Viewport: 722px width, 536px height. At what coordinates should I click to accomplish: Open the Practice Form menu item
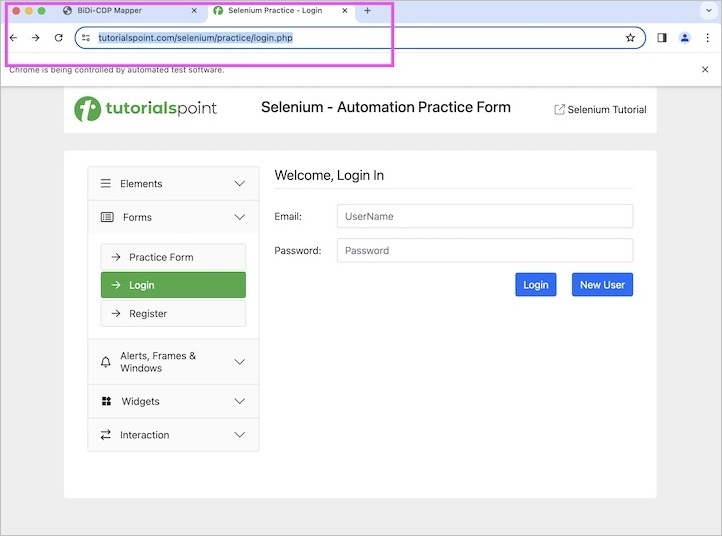(173, 257)
